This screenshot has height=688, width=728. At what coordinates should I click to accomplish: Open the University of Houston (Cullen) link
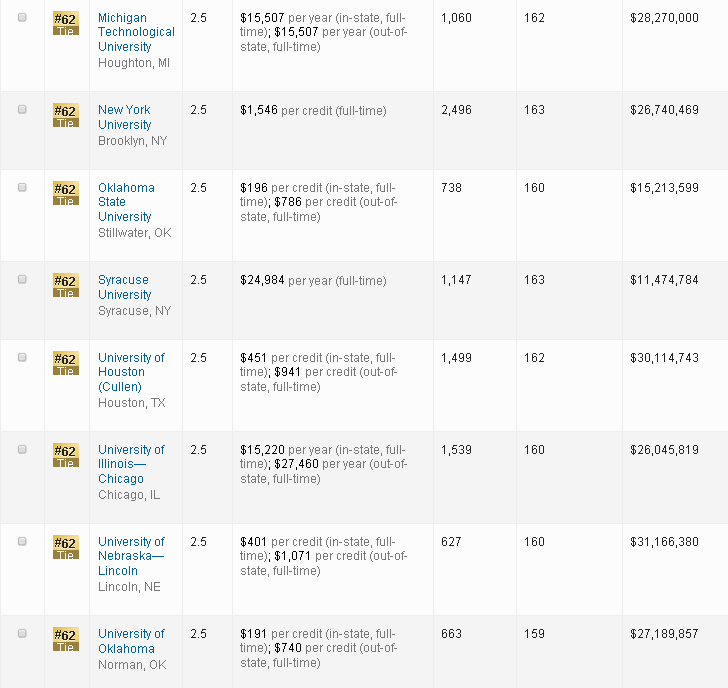click(x=131, y=372)
